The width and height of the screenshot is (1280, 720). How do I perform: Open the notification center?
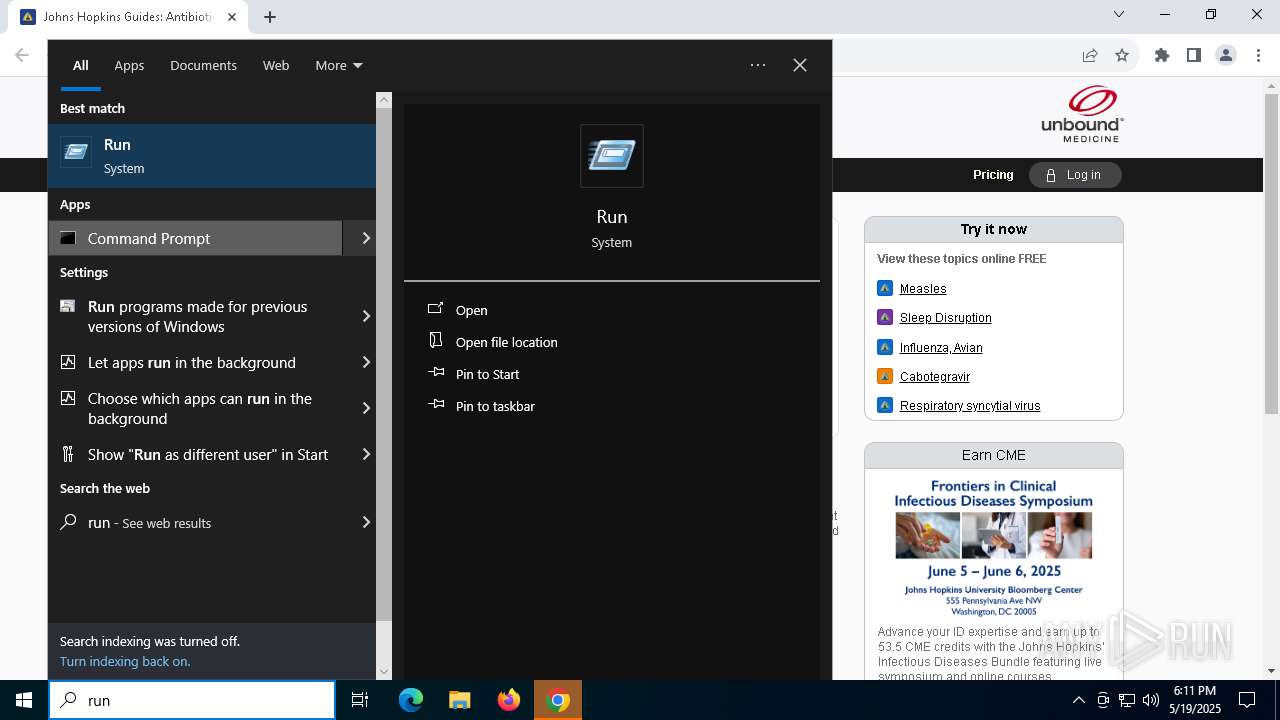pos(1247,700)
